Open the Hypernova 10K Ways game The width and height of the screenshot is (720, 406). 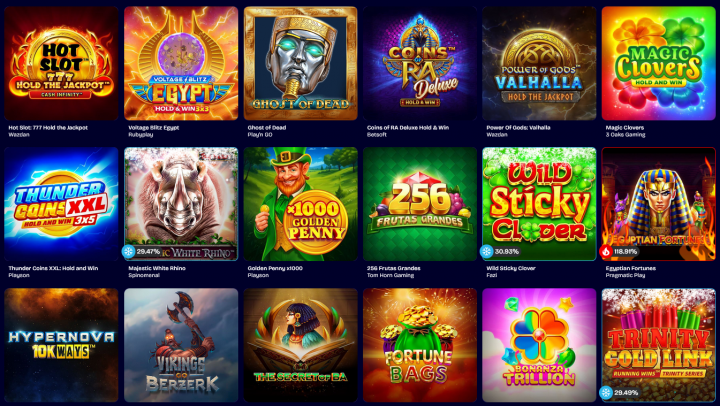pyautogui.click(x=61, y=345)
